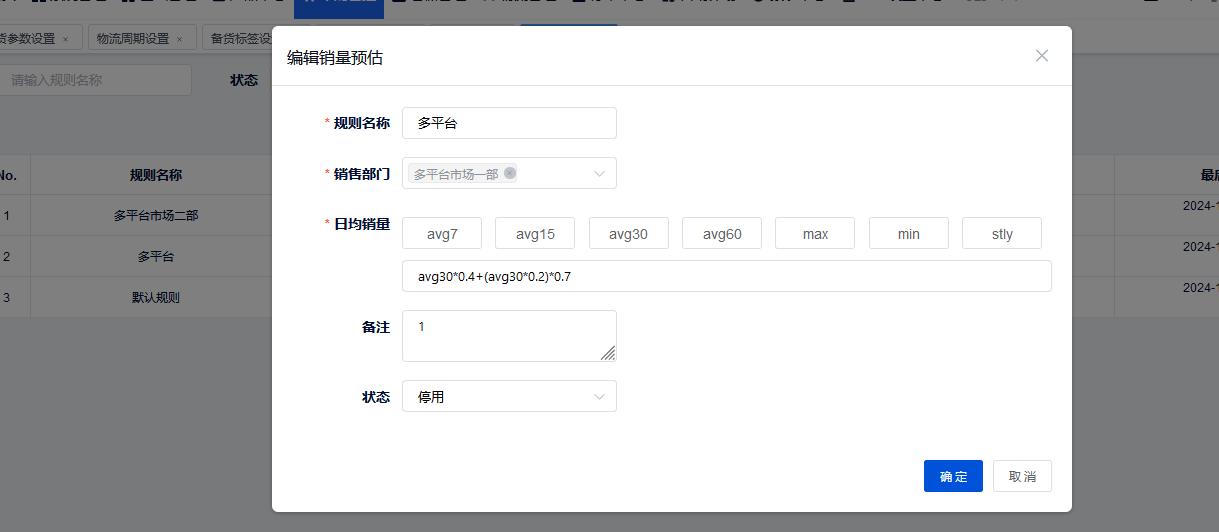1219x532 pixels.
Task: Open the 状态 dropdown showing 停用
Action: (x=509, y=396)
